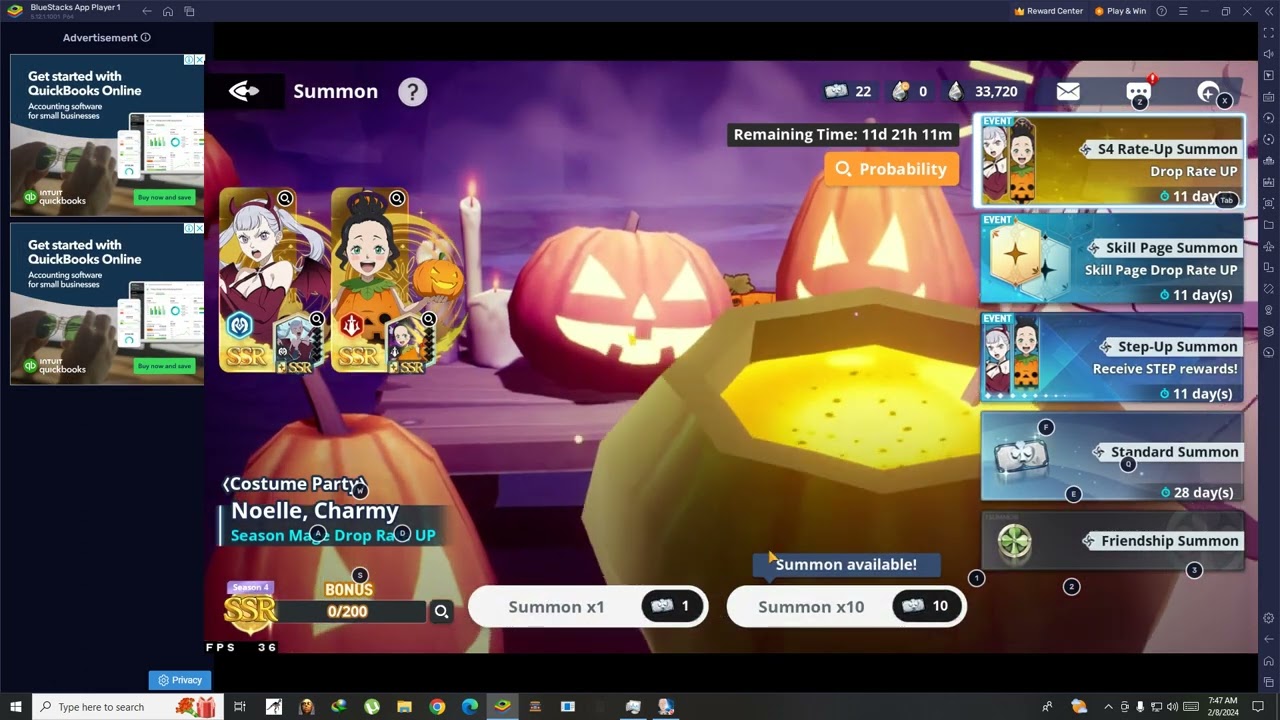Image resolution: width=1280 pixels, height=720 pixels.
Task: Go back using BlueStacks title bar arrow
Action: coord(147,11)
